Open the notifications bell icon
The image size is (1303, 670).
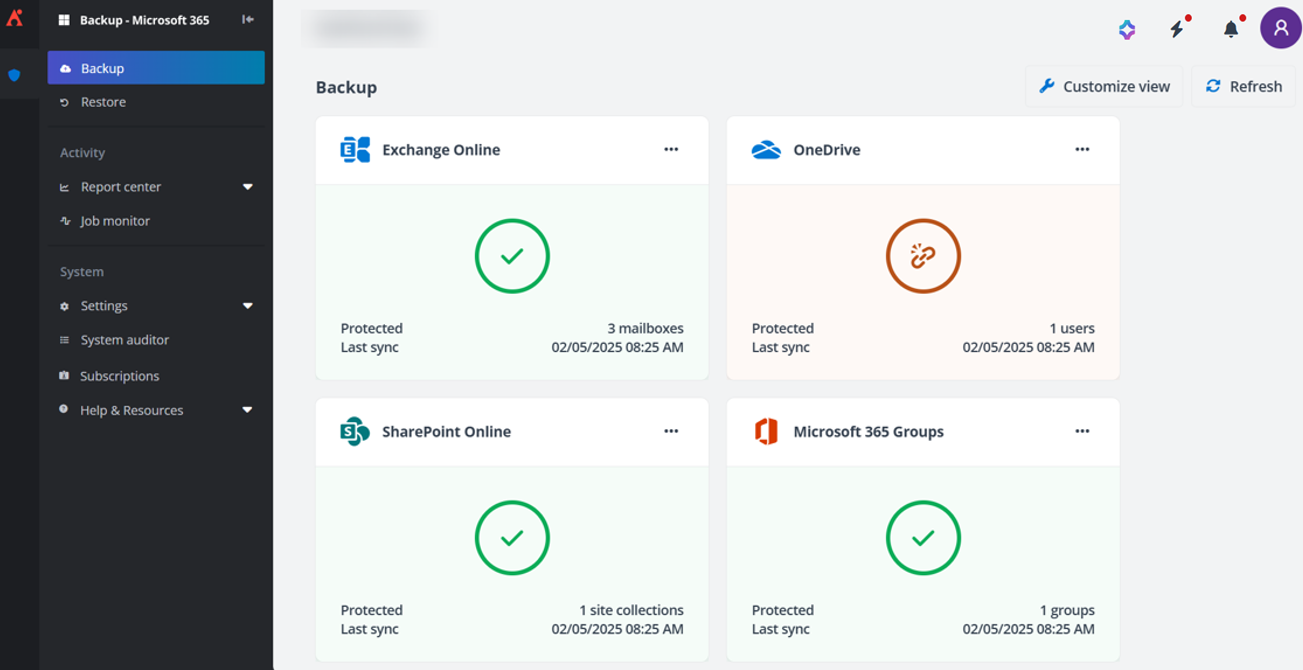point(1230,29)
